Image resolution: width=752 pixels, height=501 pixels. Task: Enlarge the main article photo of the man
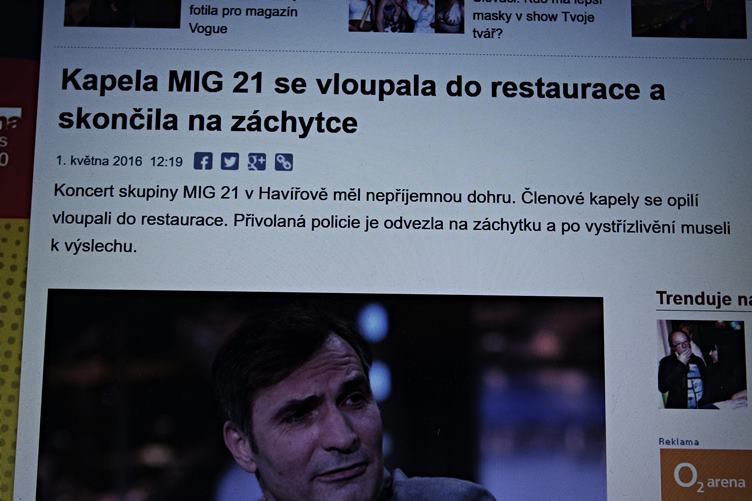[321, 396]
